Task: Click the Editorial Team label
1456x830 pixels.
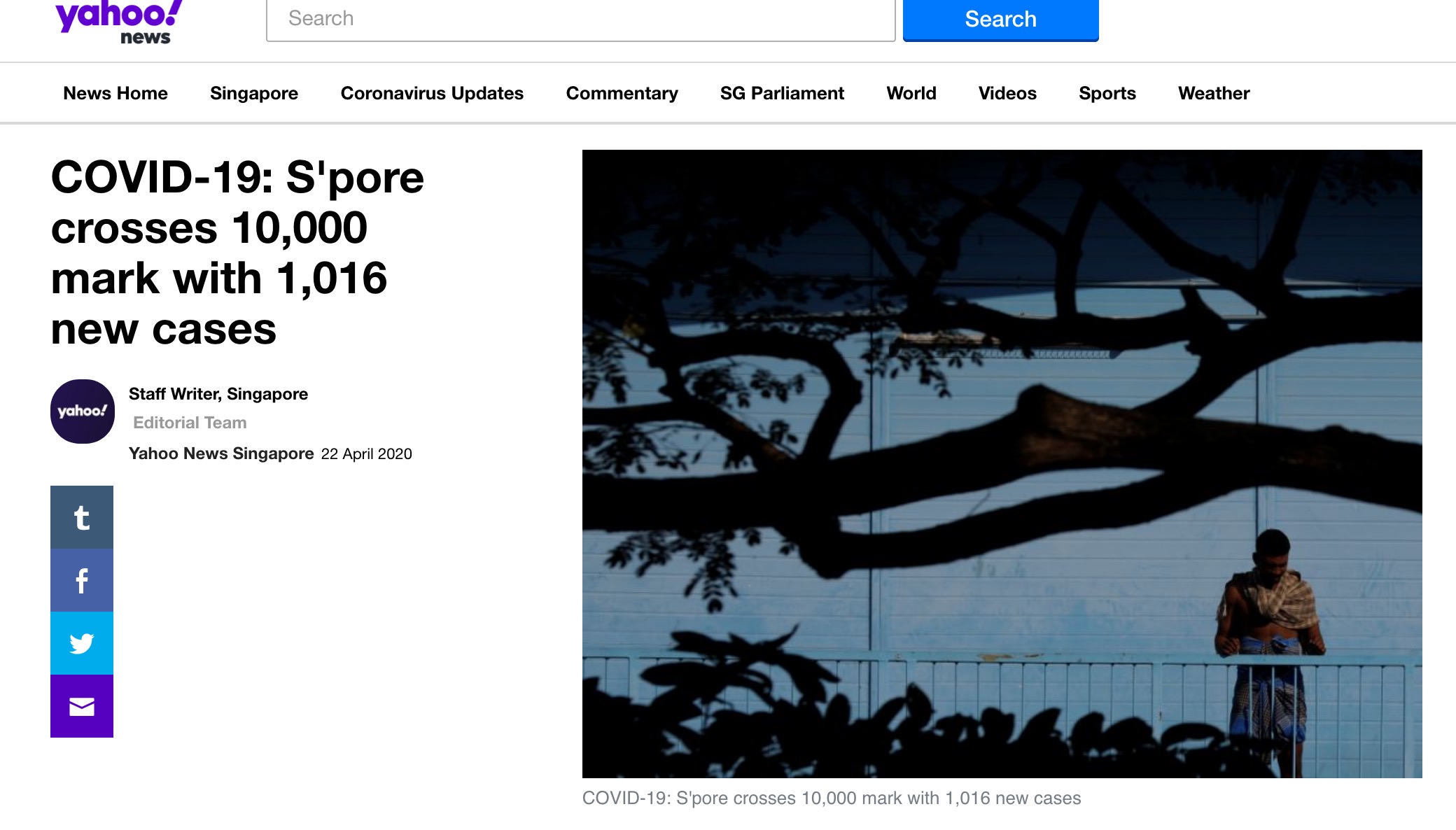Action: [x=190, y=423]
